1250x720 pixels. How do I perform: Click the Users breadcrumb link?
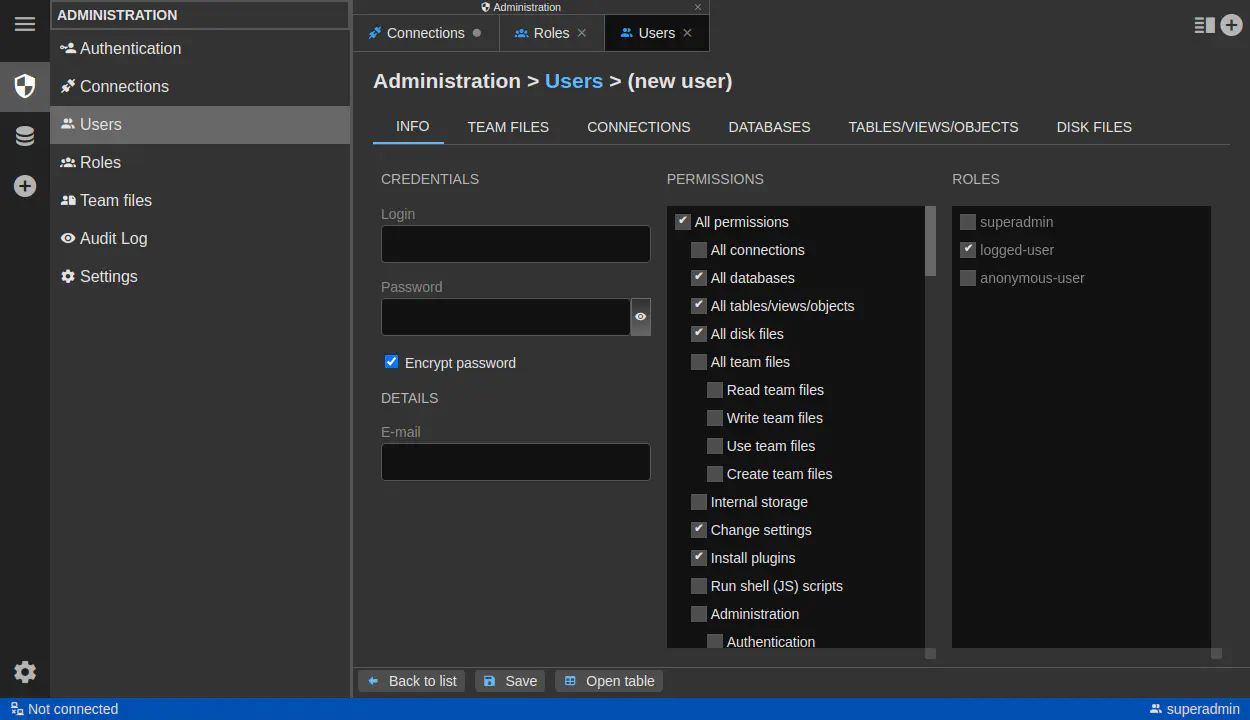(x=574, y=81)
